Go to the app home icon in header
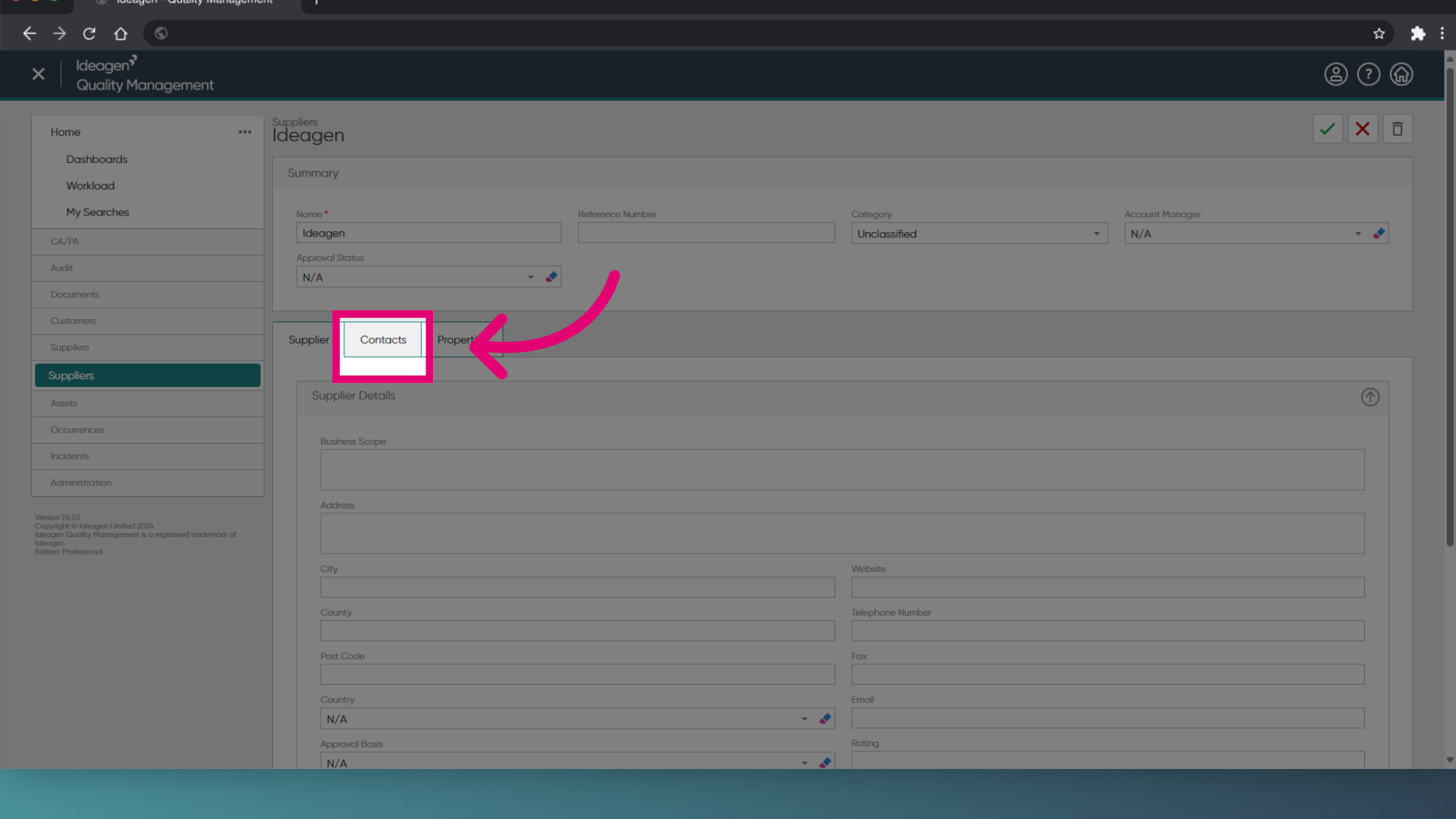 click(1401, 74)
